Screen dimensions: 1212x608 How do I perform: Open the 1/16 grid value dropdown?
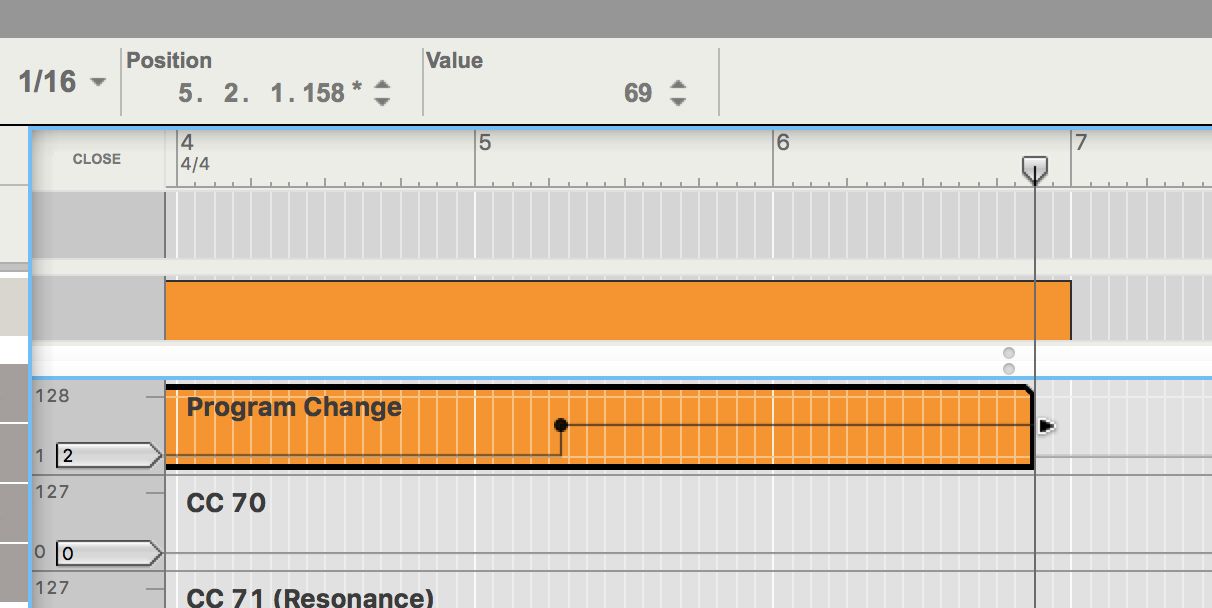62,82
